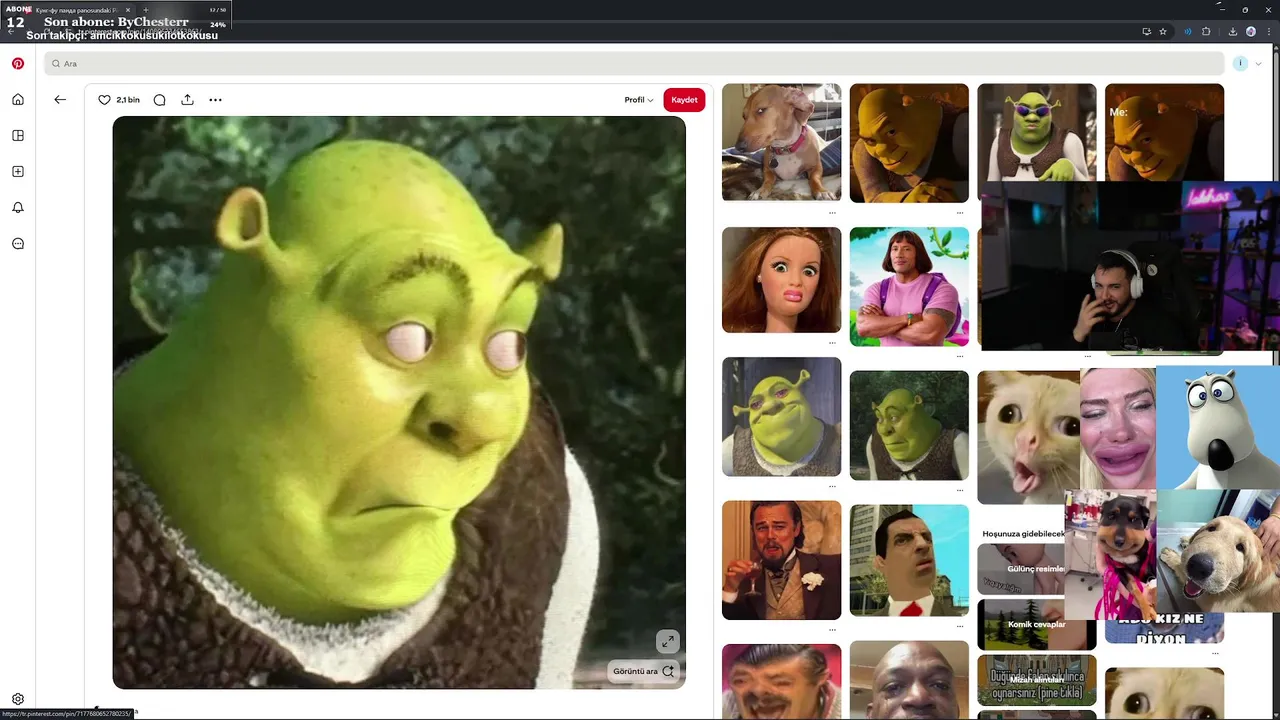Expand accounts chevron next to avatar

point(1258,64)
